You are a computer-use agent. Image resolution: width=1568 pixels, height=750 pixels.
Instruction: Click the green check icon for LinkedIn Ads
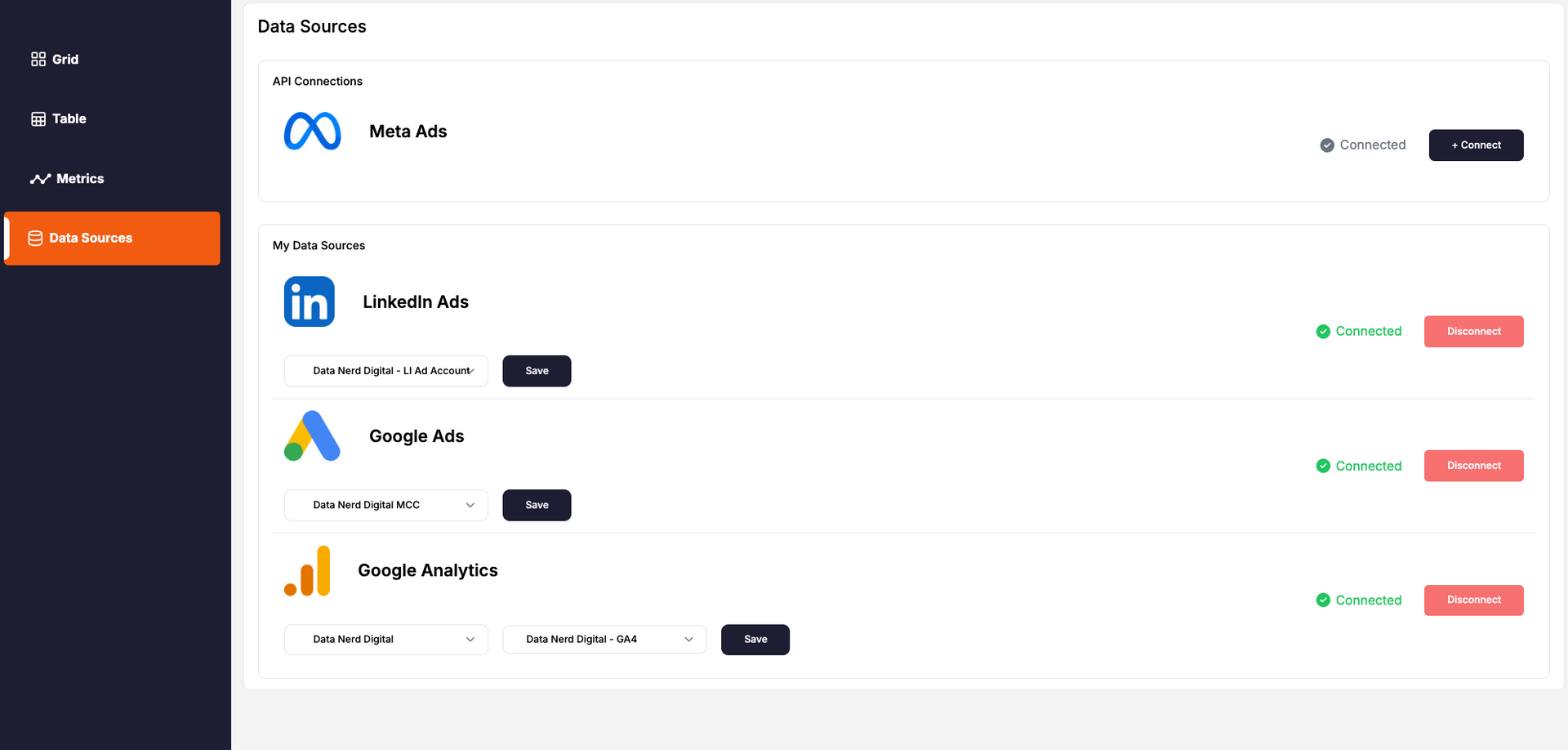pos(1323,332)
